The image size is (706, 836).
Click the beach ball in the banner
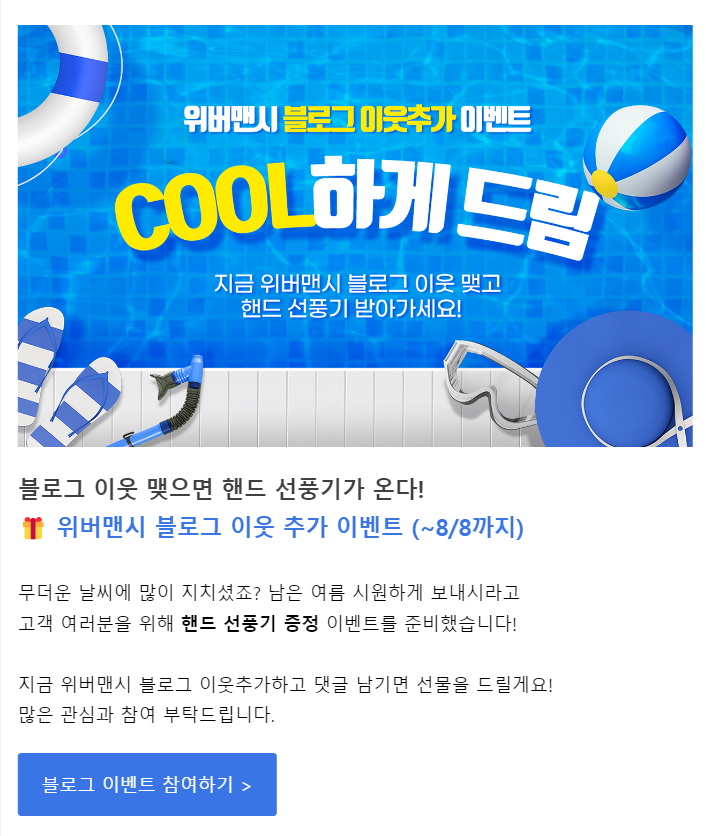(x=636, y=157)
